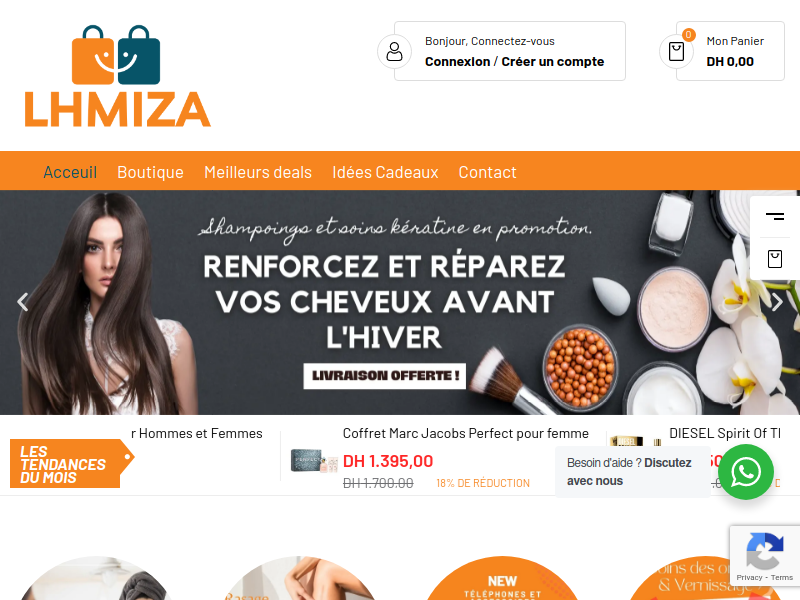Screen dimensions: 800x600
Task: Advance to the next banner slide
Action: point(777,302)
